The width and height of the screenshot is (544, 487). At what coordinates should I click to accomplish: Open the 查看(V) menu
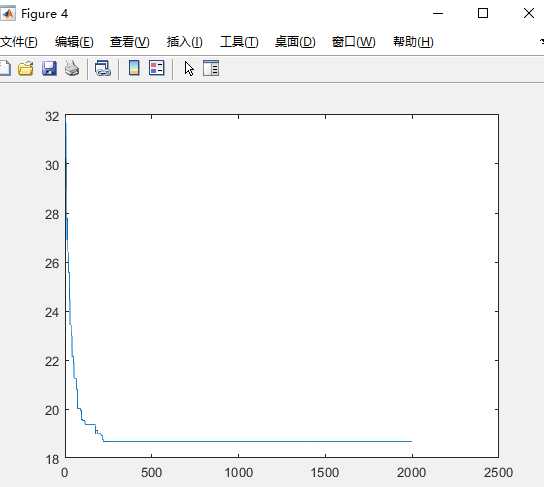tap(130, 42)
